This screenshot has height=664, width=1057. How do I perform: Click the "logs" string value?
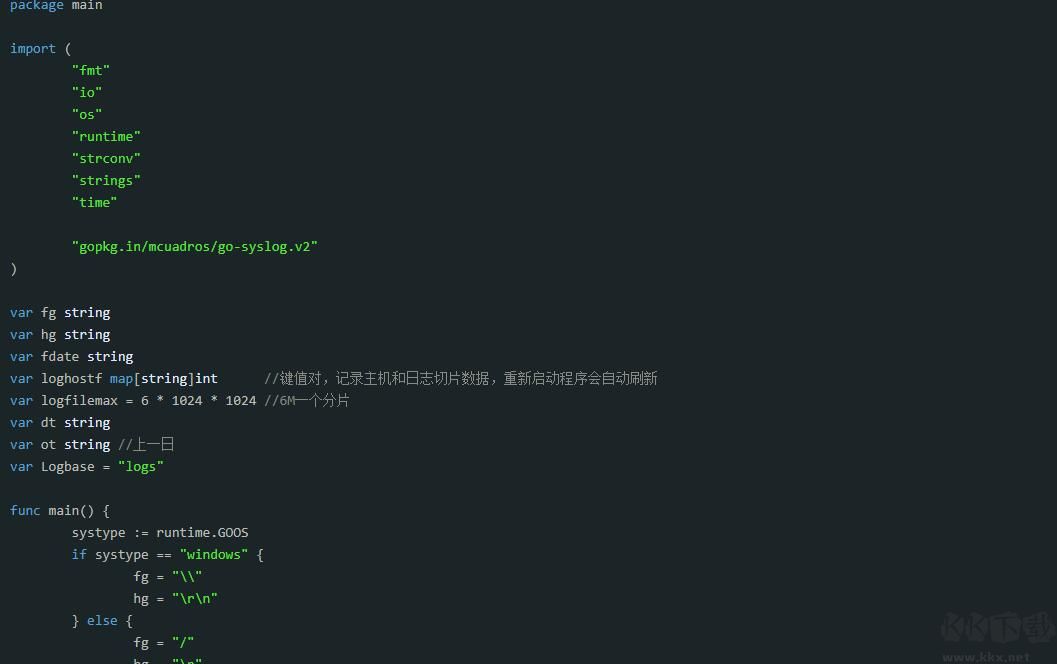(141, 466)
